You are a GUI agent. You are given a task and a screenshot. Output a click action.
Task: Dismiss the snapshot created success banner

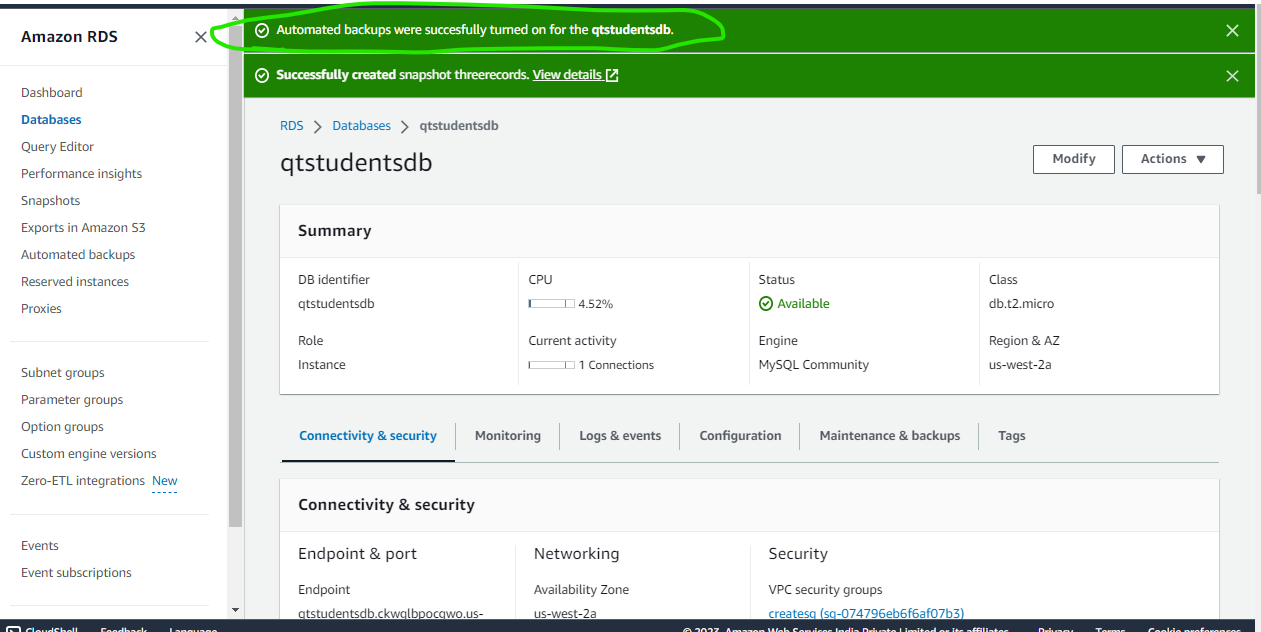coord(1232,76)
